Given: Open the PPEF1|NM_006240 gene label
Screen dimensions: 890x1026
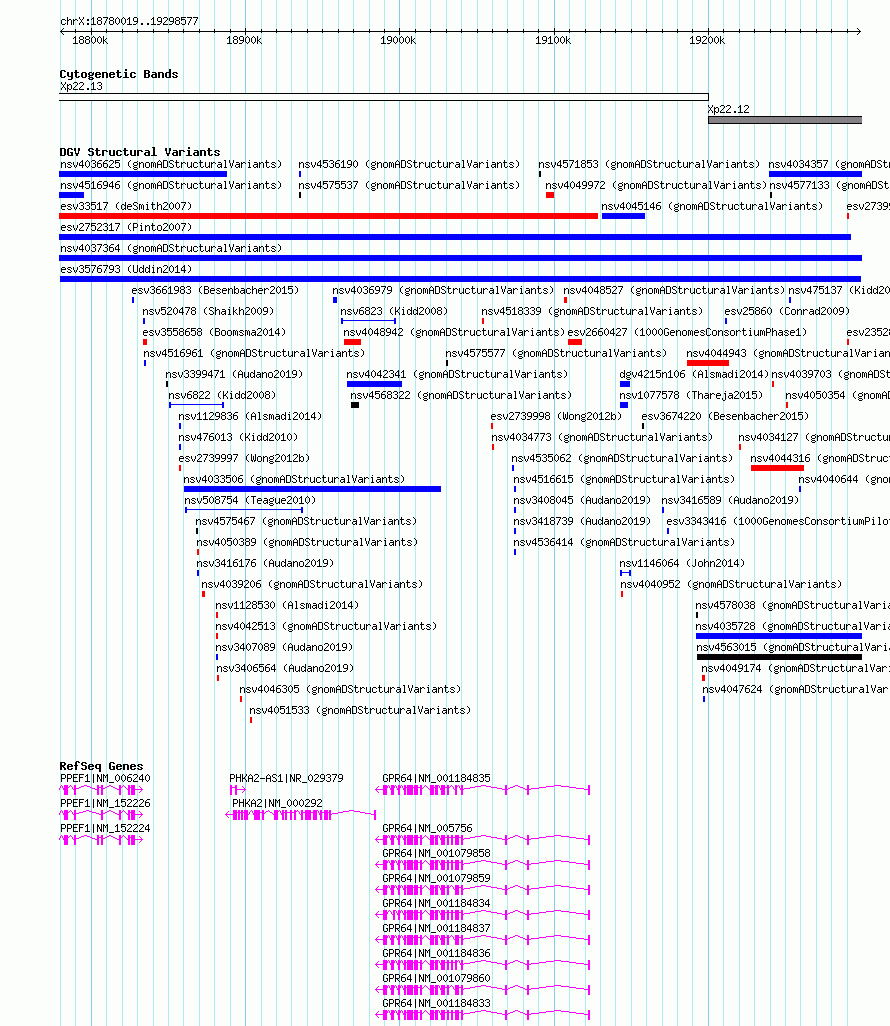Looking at the screenshot, I should 105,778.
